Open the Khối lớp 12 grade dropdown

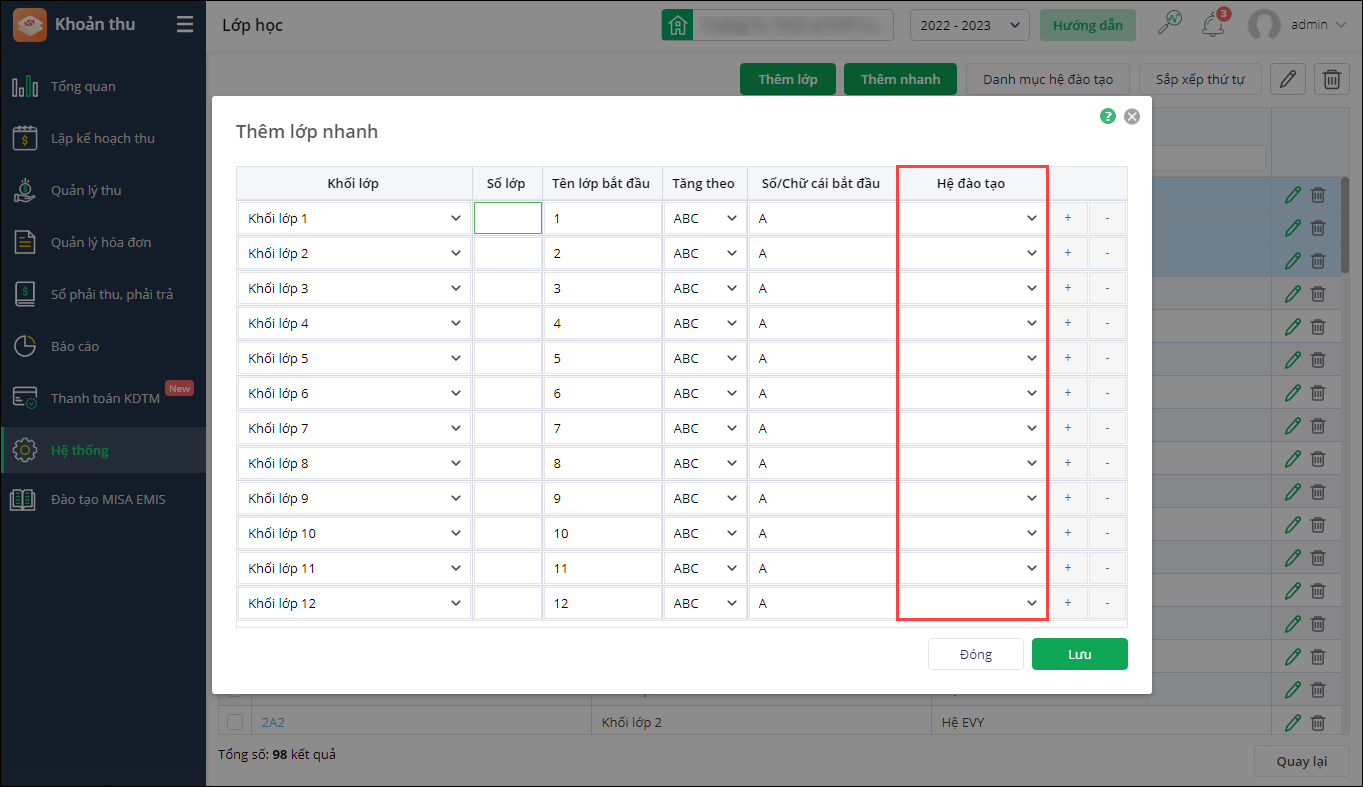[x=354, y=603]
